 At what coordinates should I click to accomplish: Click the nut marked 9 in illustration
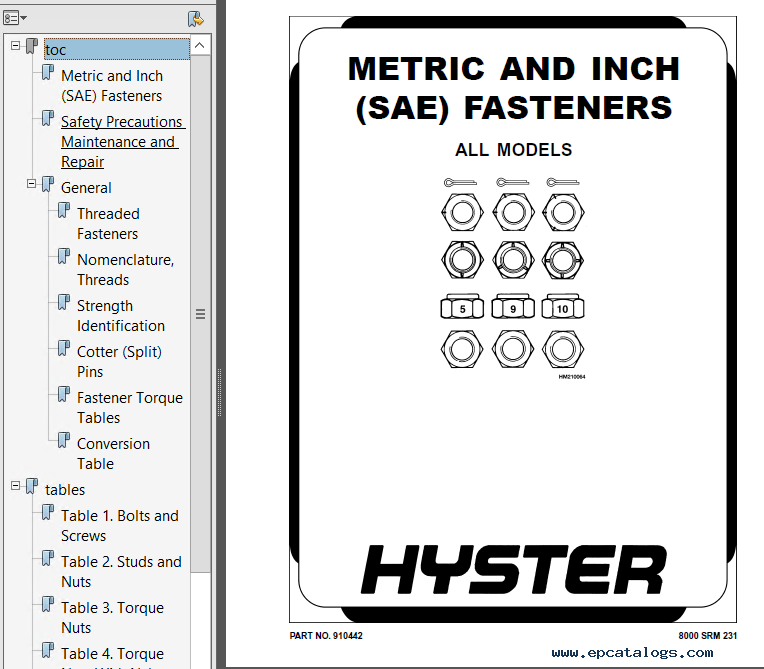click(513, 307)
